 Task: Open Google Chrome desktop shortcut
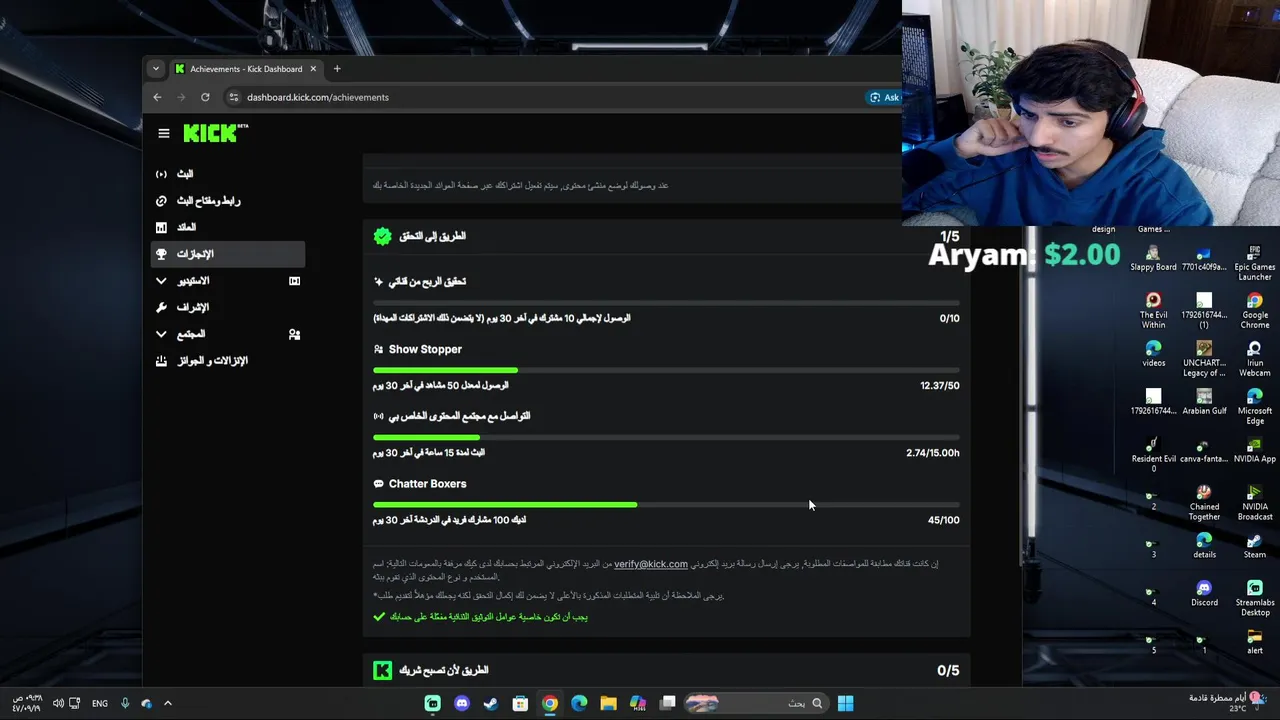[1255, 310]
